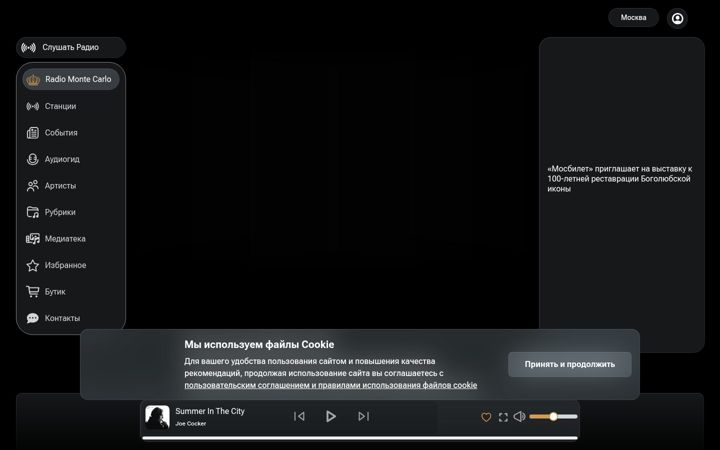Click the Summer In The City track title
The width and height of the screenshot is (720, 450).
tap(210, 411)
